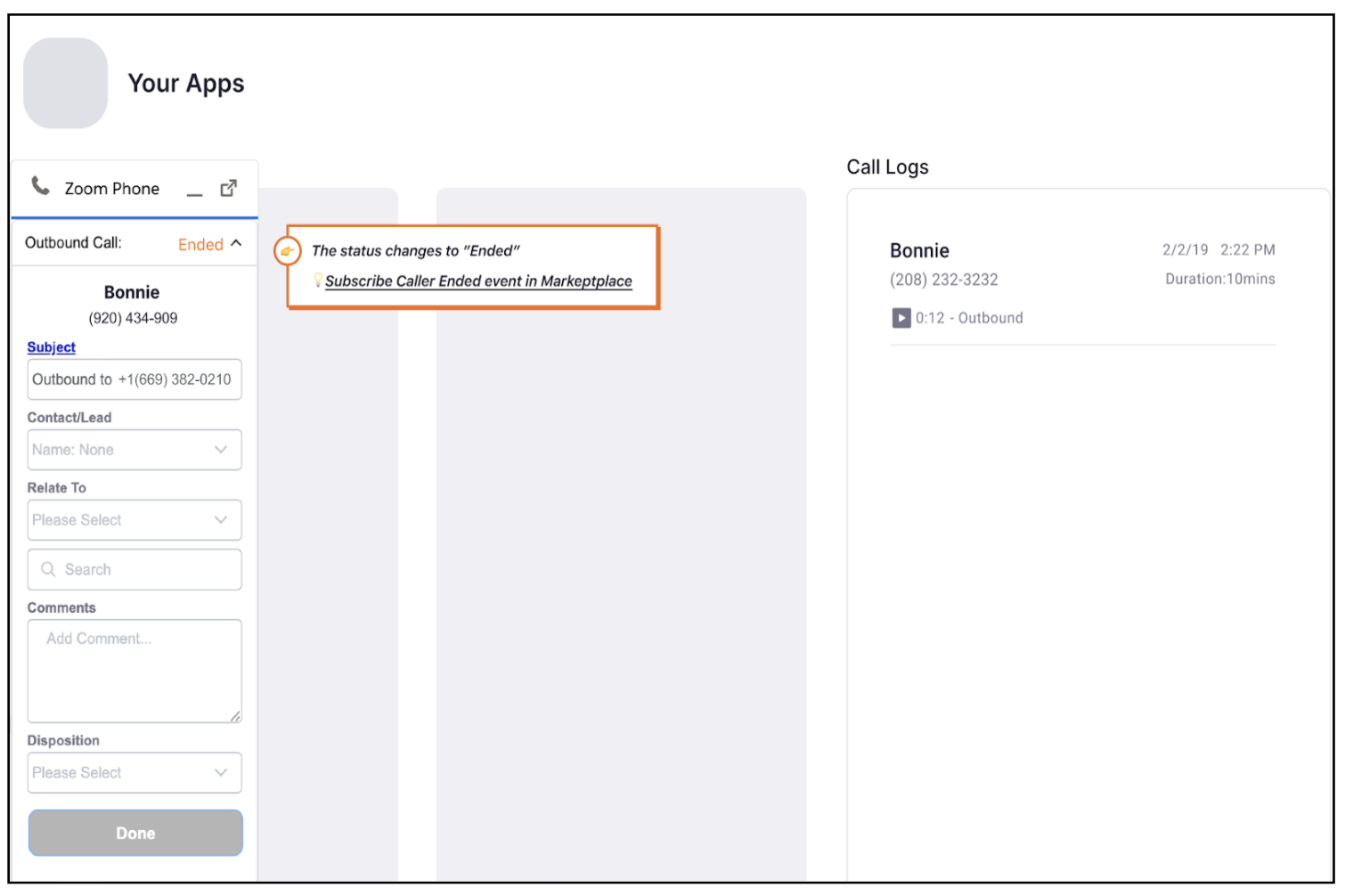Open the Disposition dropdown

[221, 772]
